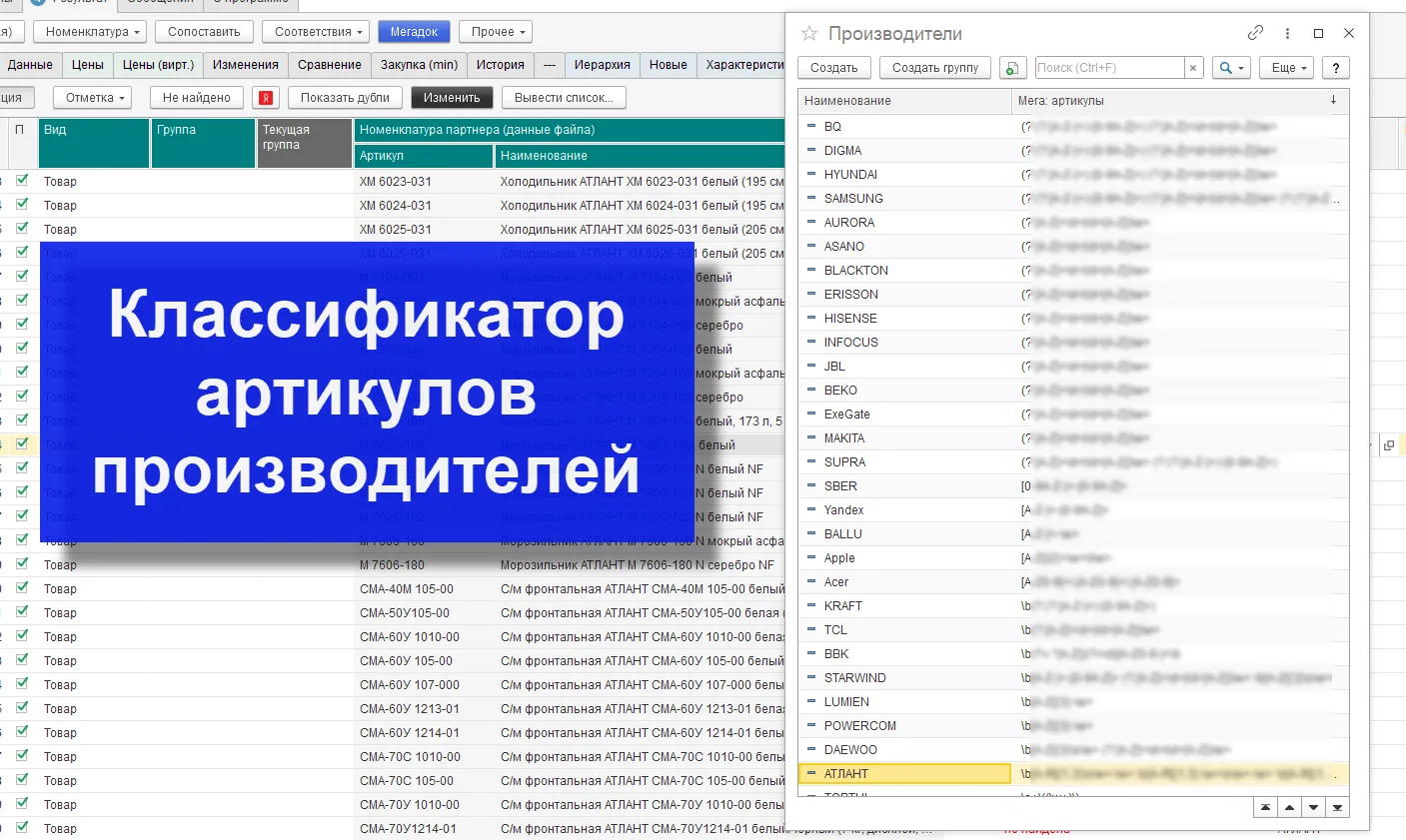Uncheck the row XM 6024-031 checkbox
Screen dimensions: 1406x840
[x=22, y=205]
